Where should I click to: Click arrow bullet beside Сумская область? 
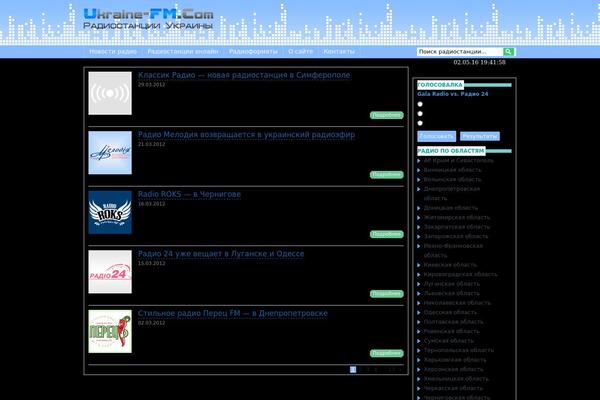click(419, 341)
